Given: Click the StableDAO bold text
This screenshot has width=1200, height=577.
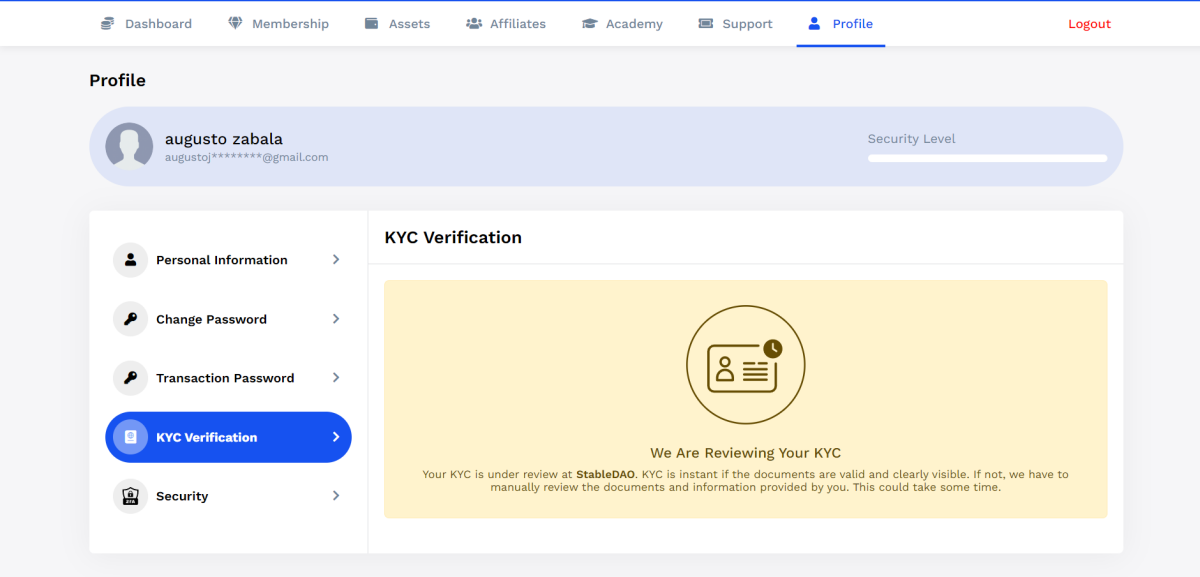Looking at the screenshot, I should click(x=606, y=474).
